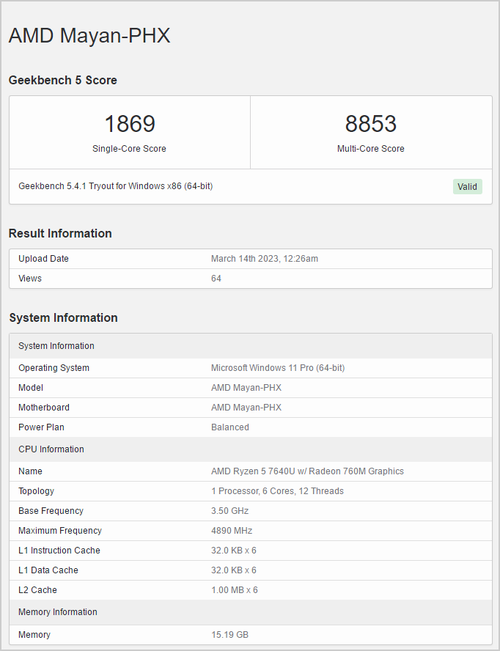The height and width of the screenshot is (651, 500).
Task: Click the 8853 Multi-Core Score value
Action: pos(370,124)
